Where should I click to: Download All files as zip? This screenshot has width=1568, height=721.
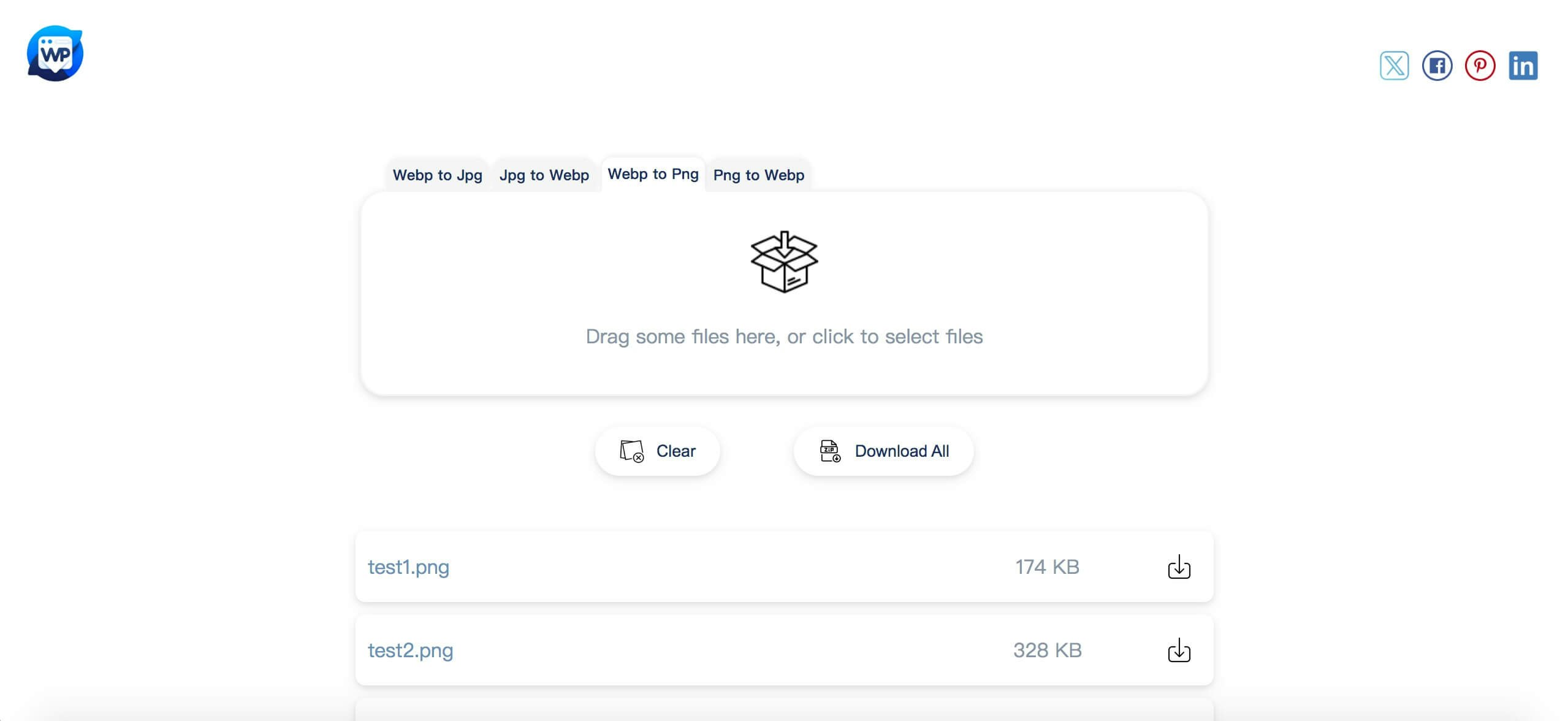tap(883, 451)
